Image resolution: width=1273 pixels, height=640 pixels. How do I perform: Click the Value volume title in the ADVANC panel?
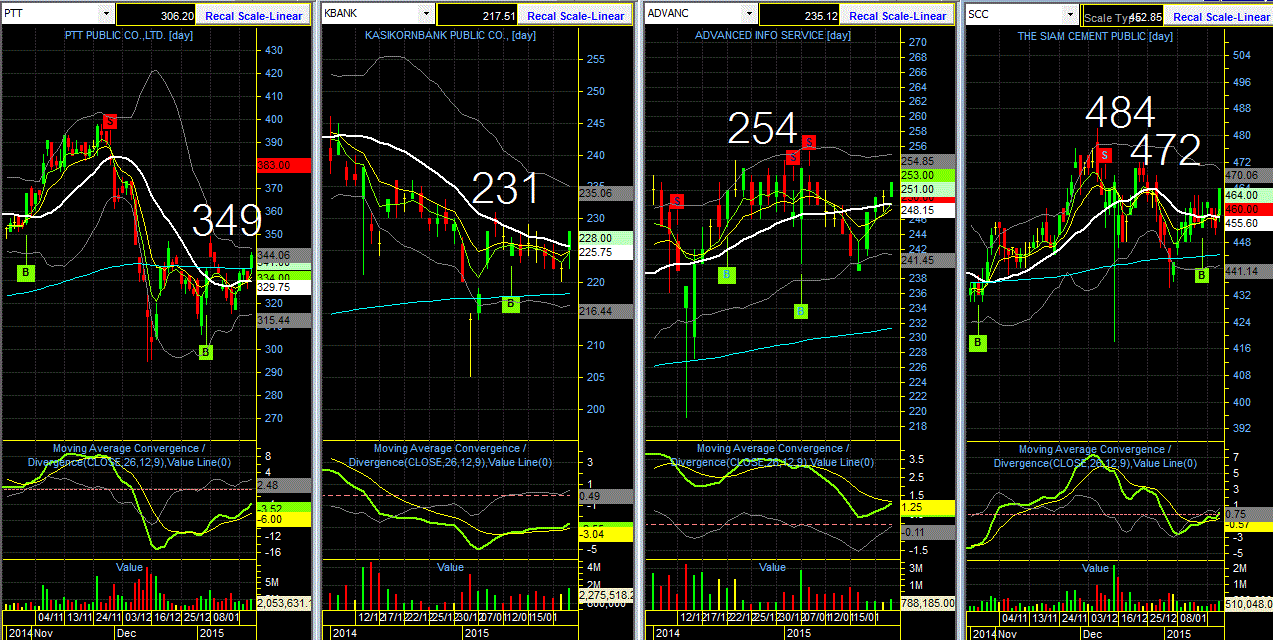(x=773, y=567)
